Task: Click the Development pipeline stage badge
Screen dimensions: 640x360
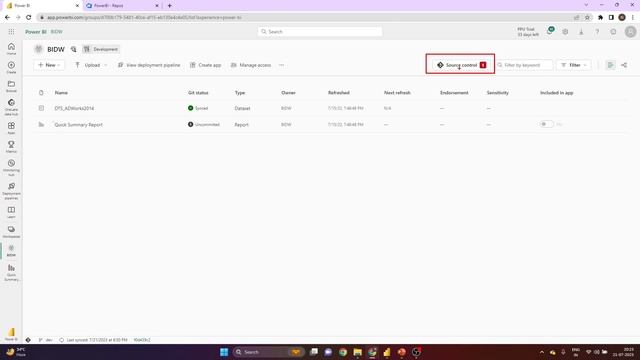Action: (101, 49)
